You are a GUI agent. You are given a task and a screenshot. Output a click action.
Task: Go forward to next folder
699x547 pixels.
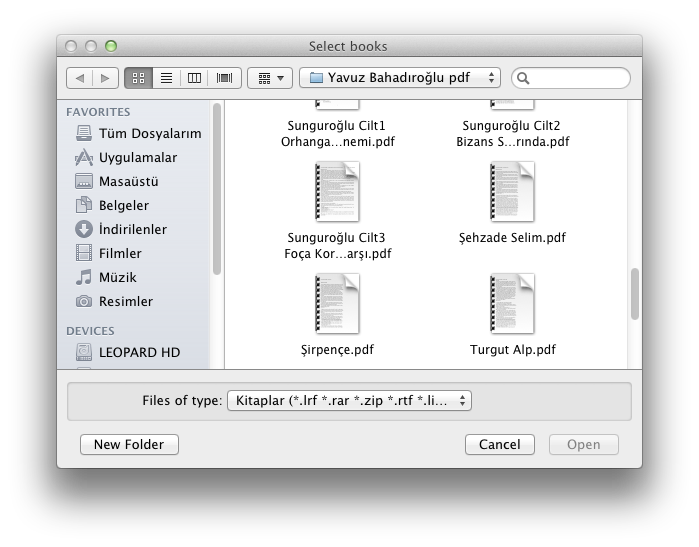(x=106, y=77)
